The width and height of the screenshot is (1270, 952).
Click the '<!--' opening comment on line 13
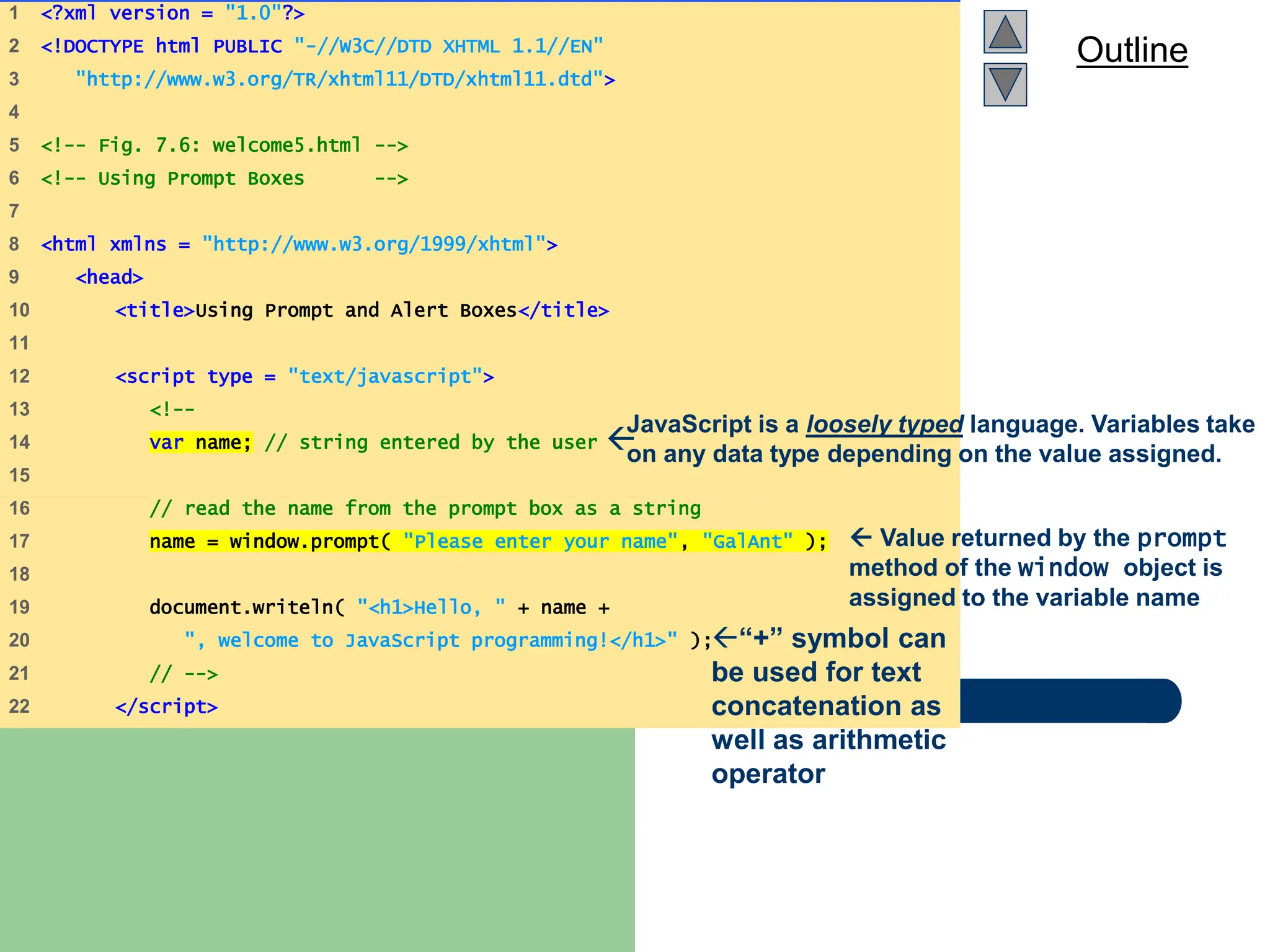click(x=172, y=409)
